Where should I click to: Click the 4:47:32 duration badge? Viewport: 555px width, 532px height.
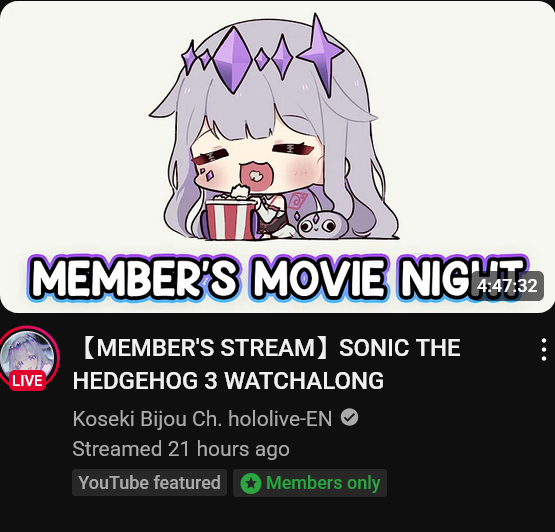(507, 286)
